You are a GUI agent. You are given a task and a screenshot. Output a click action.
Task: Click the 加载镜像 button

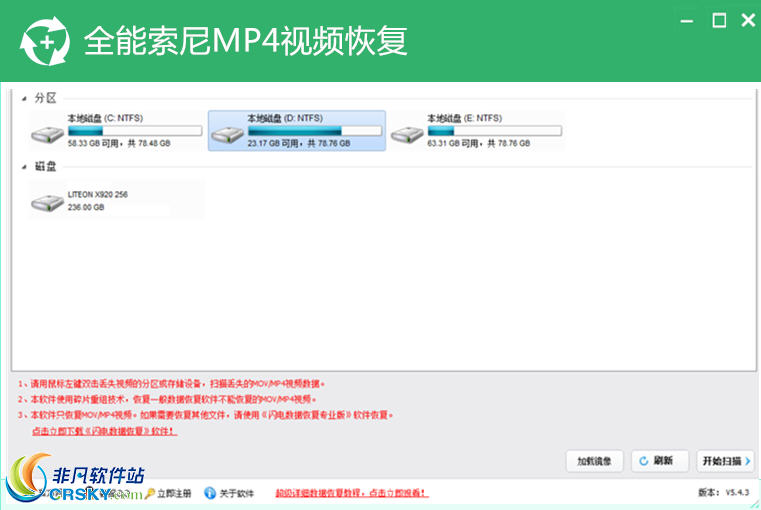594,461
